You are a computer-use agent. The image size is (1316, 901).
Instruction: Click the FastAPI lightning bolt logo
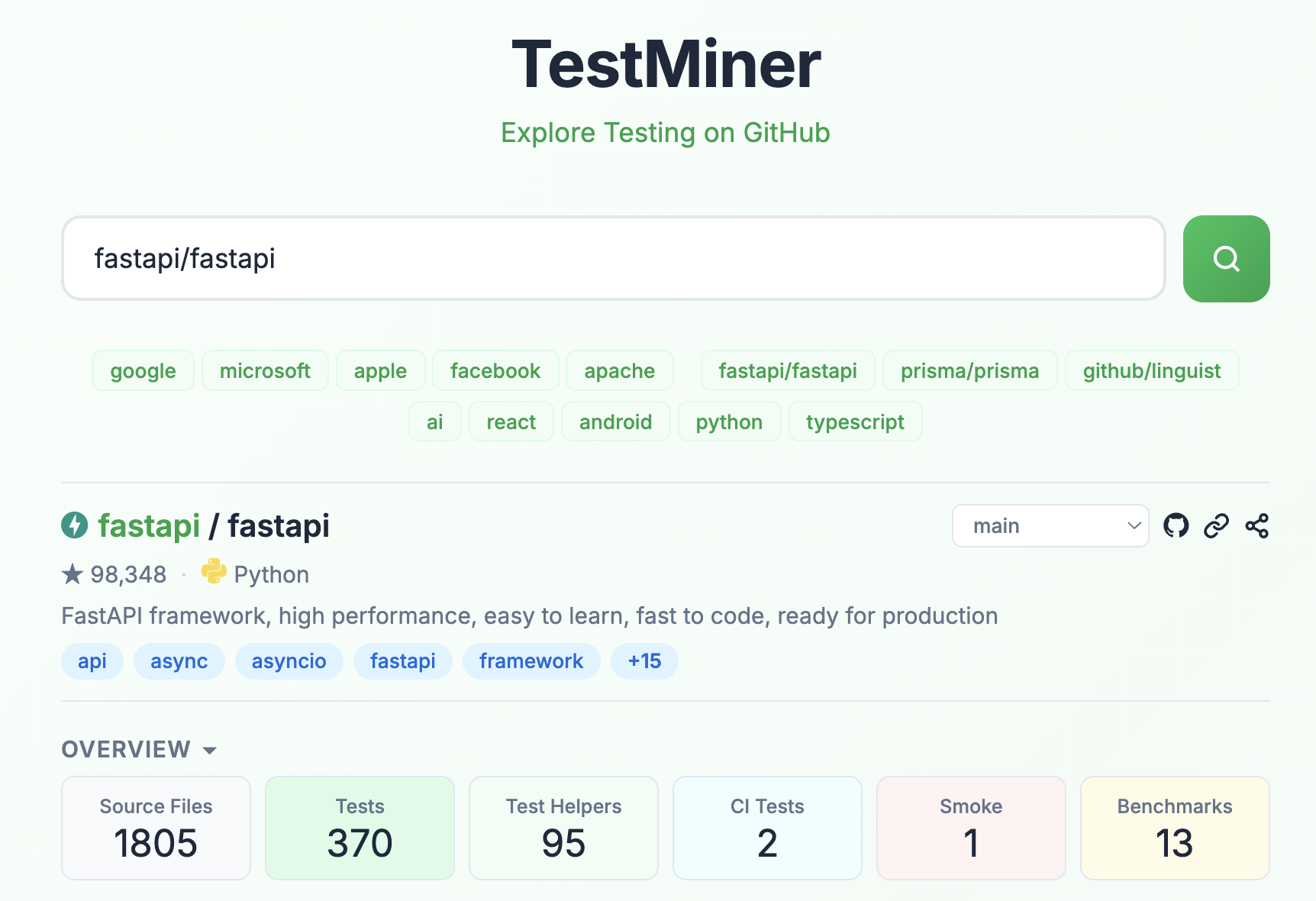[x=75, y=525]
